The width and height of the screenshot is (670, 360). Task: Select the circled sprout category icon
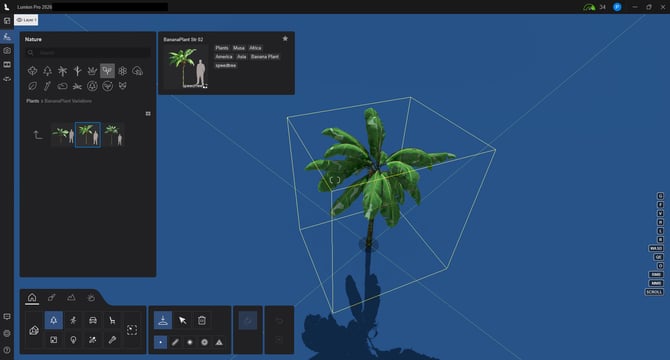(x=107, y=86)
